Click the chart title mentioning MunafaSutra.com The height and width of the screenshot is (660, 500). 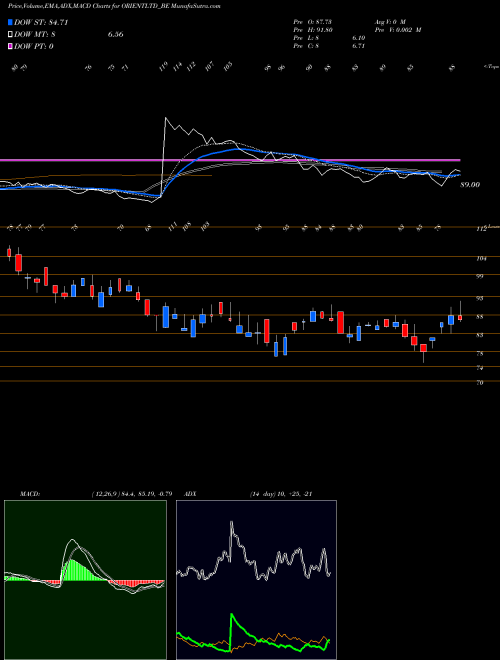click(x=114, y=6)
